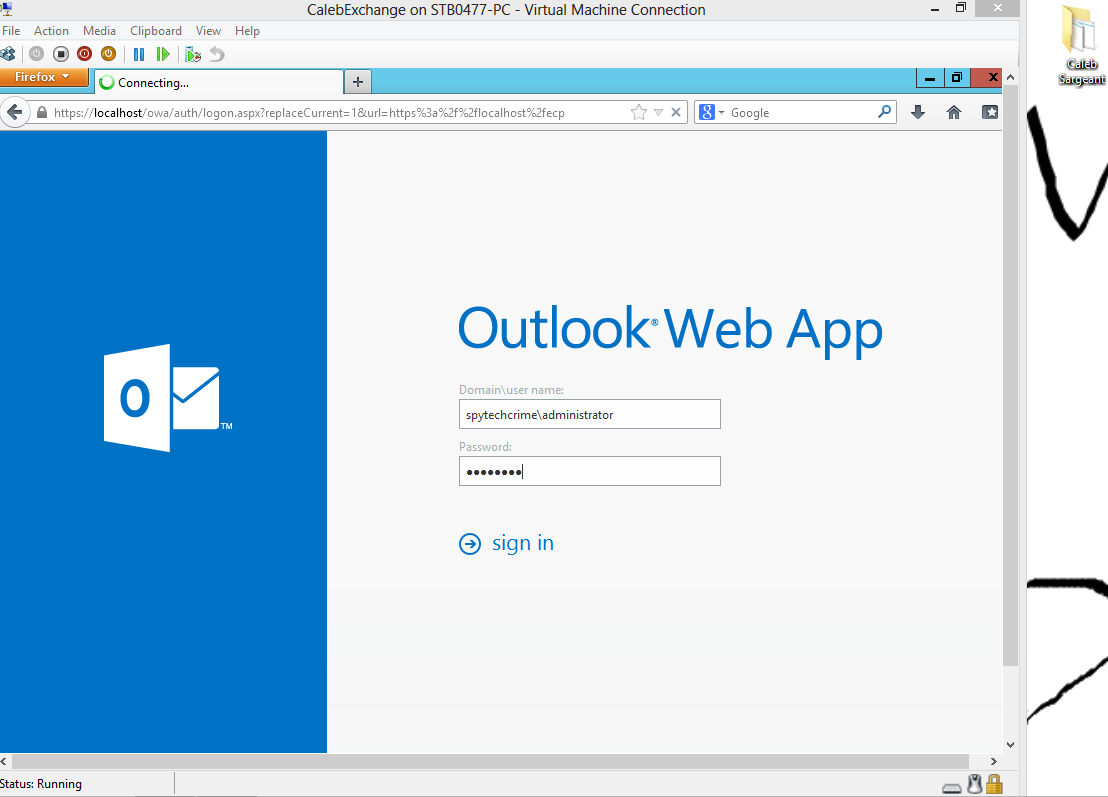
Task: Open the orange Firefox menu button
Action: (x=43, y=77)
